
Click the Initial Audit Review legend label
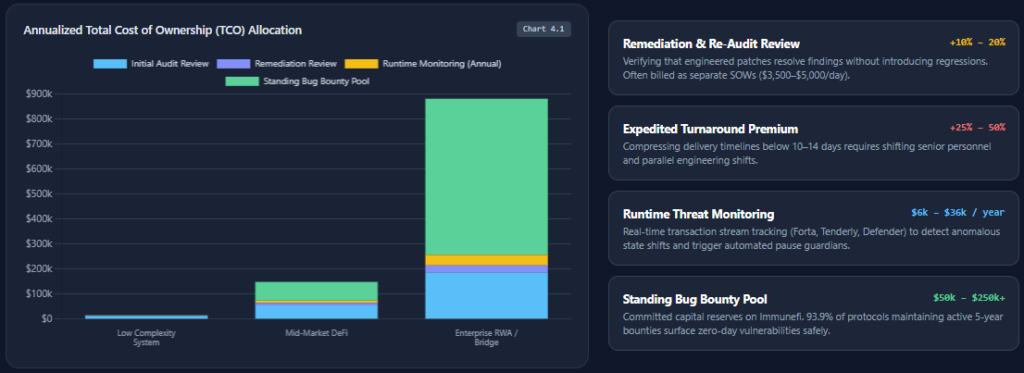[170, 64]
